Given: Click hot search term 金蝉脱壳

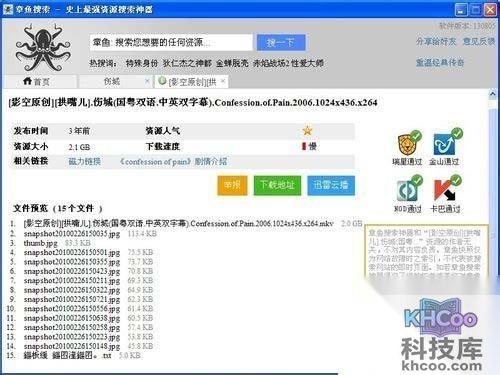Looking at the screenshot, I should coord(232,63).
